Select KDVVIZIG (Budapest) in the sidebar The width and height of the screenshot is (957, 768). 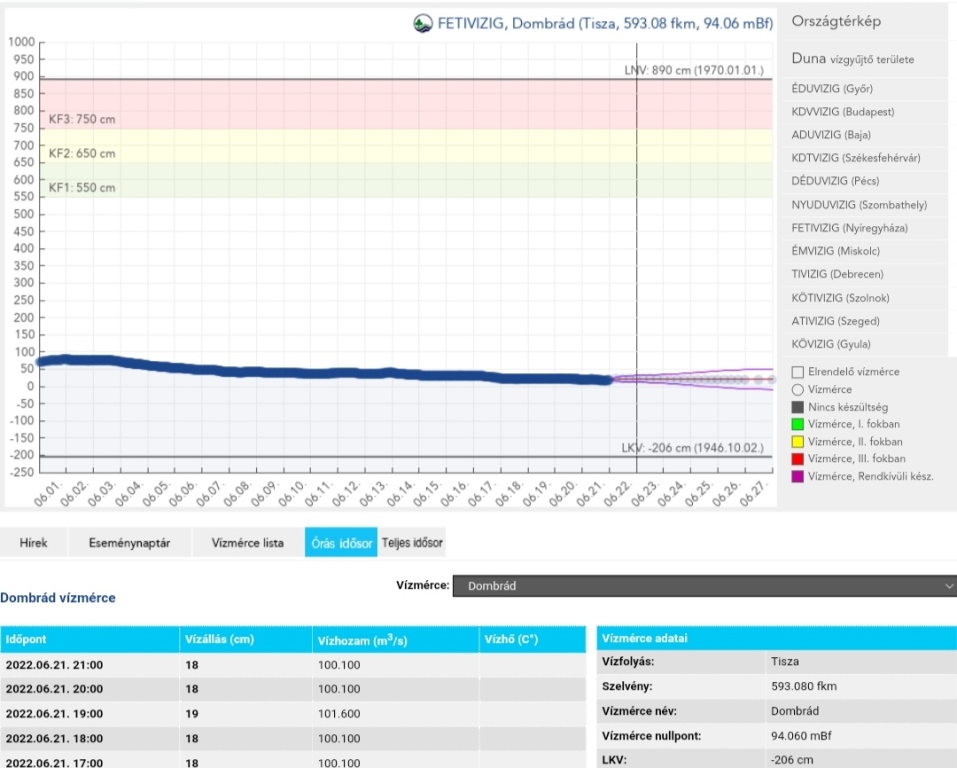click(x=842, y=112)
